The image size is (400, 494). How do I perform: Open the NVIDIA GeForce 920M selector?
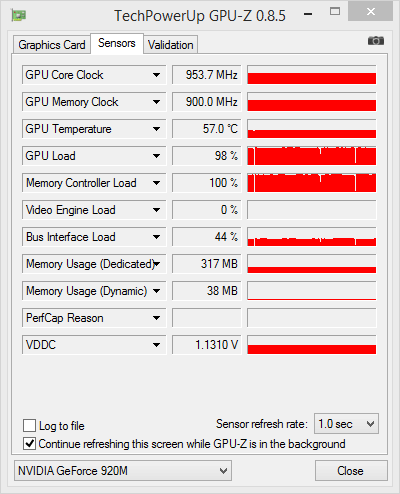click(x=123, y=471)
